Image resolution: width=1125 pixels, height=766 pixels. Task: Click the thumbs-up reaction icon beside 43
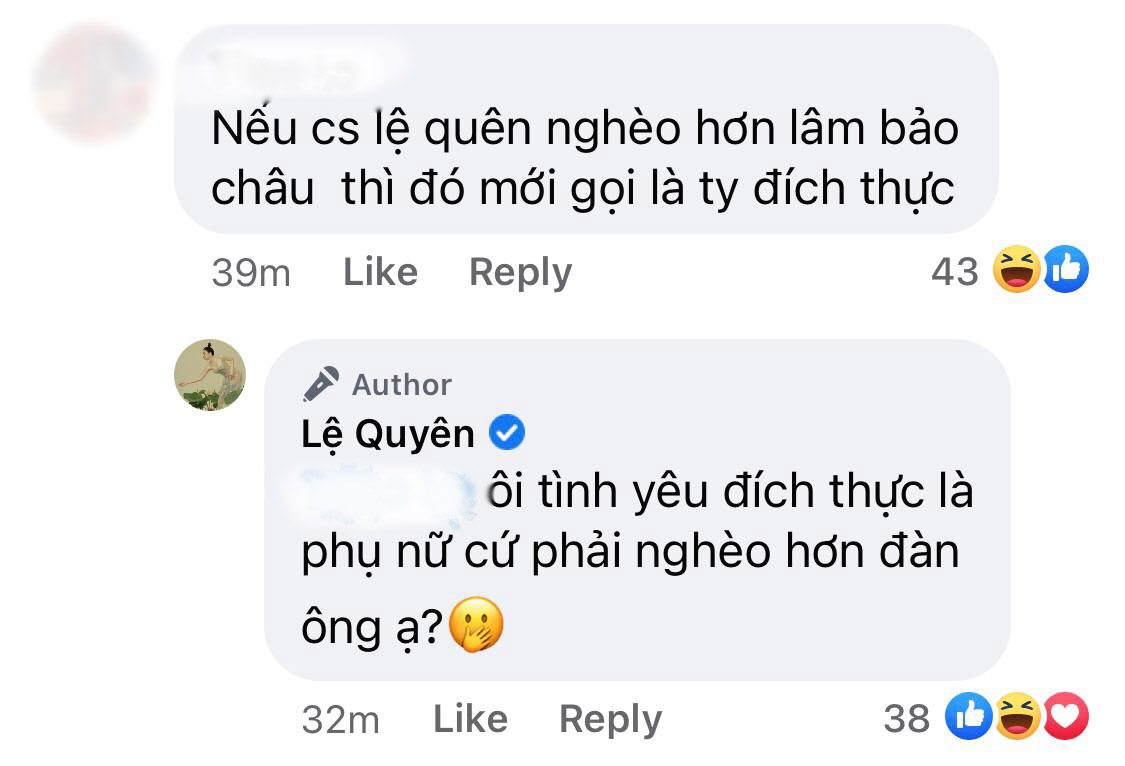pos(1066,270)
